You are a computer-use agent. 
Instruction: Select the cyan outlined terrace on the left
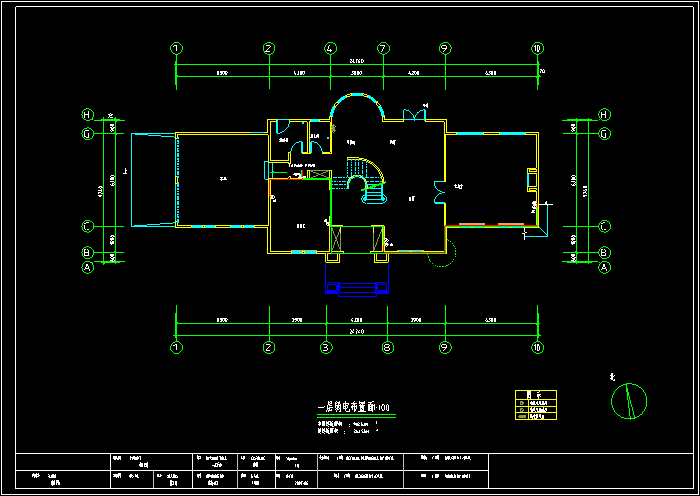tap(152, 179)
